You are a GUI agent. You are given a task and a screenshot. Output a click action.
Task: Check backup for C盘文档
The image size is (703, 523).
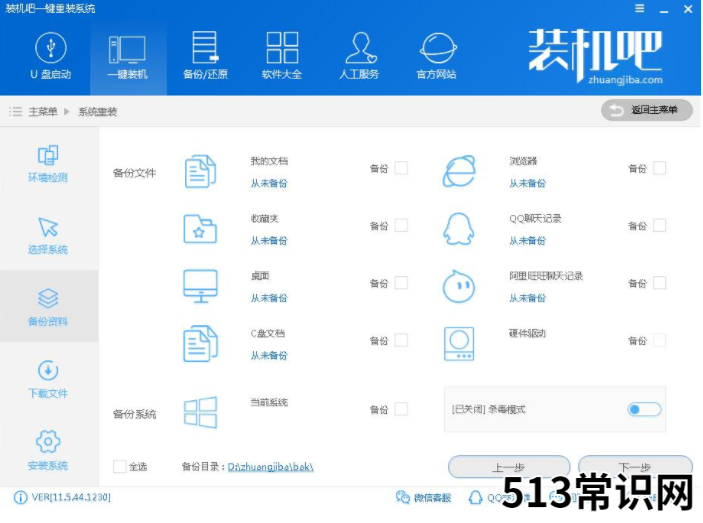click(401, 340)
